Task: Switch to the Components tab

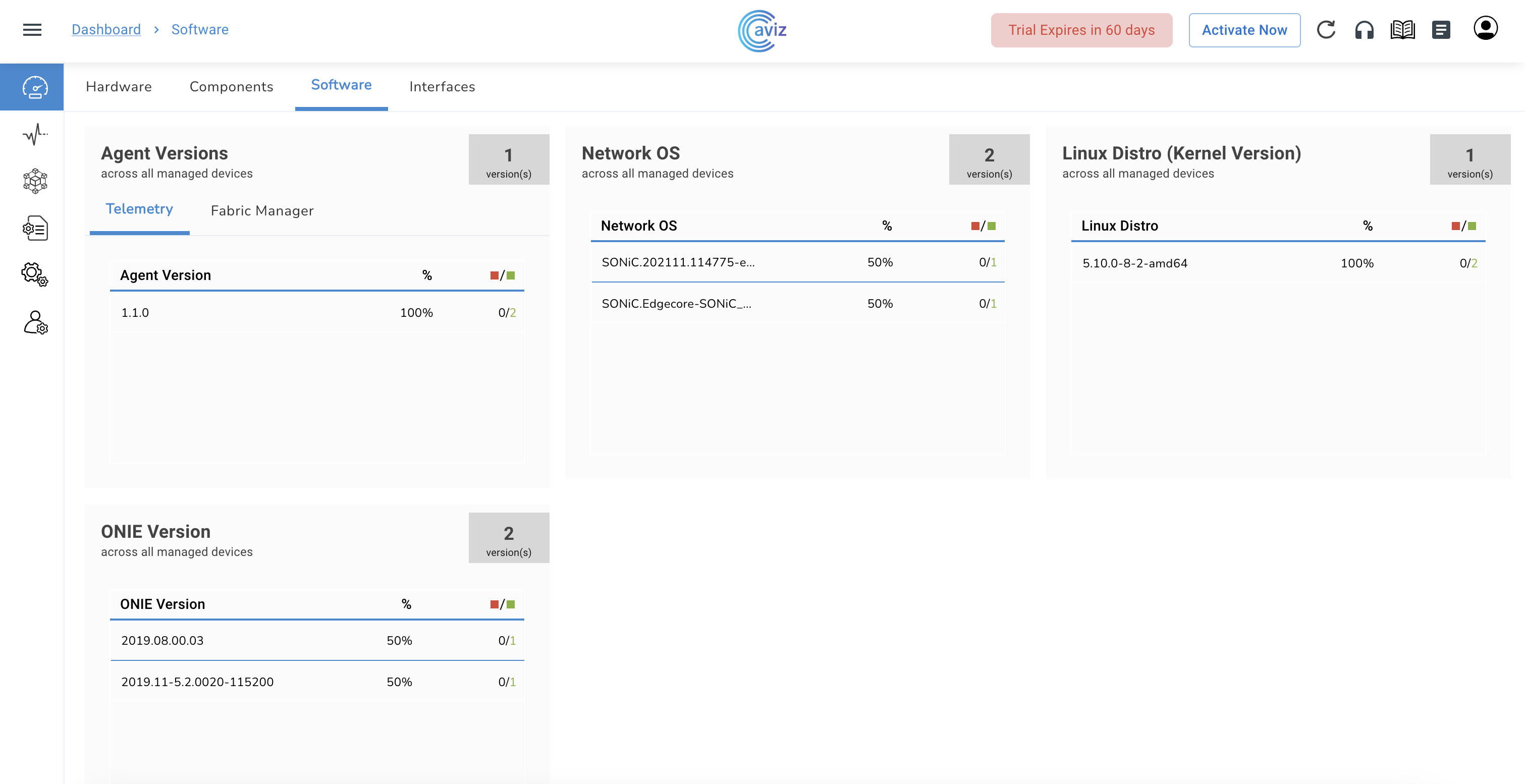Action: (x=231, y=87)
